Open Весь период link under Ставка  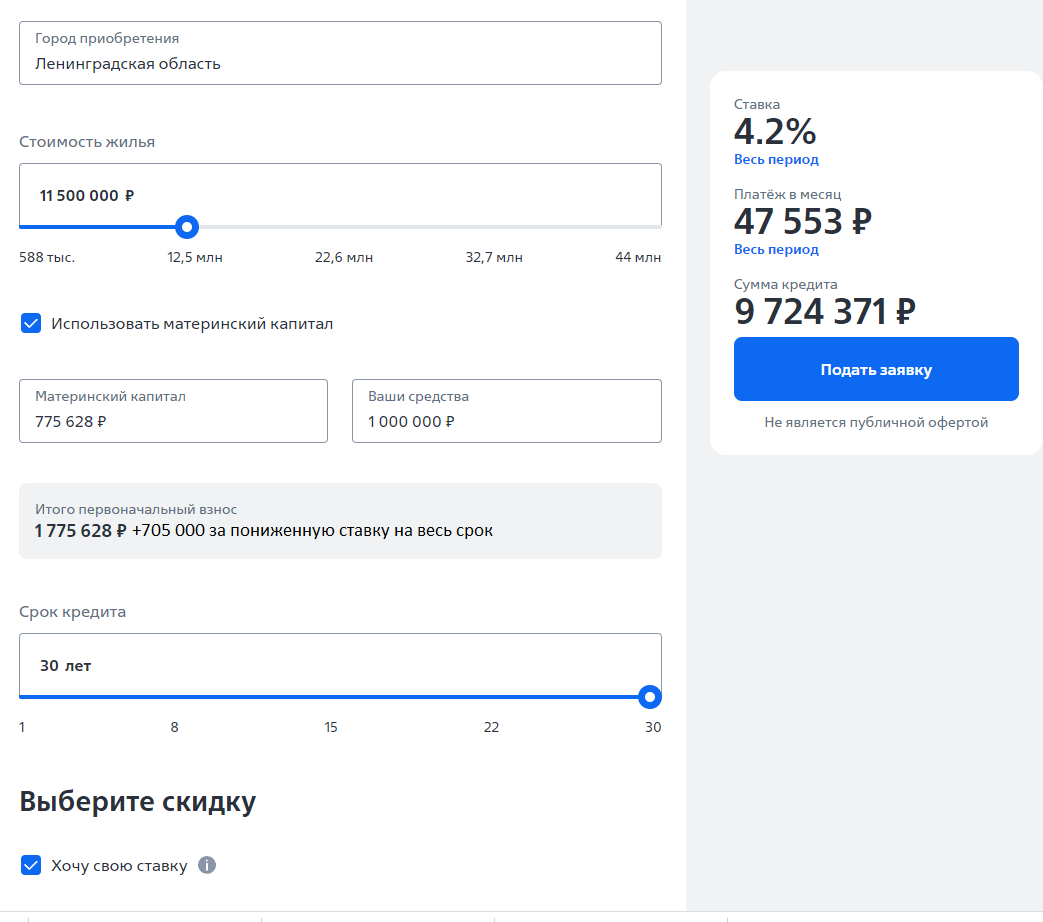(776, 160)
